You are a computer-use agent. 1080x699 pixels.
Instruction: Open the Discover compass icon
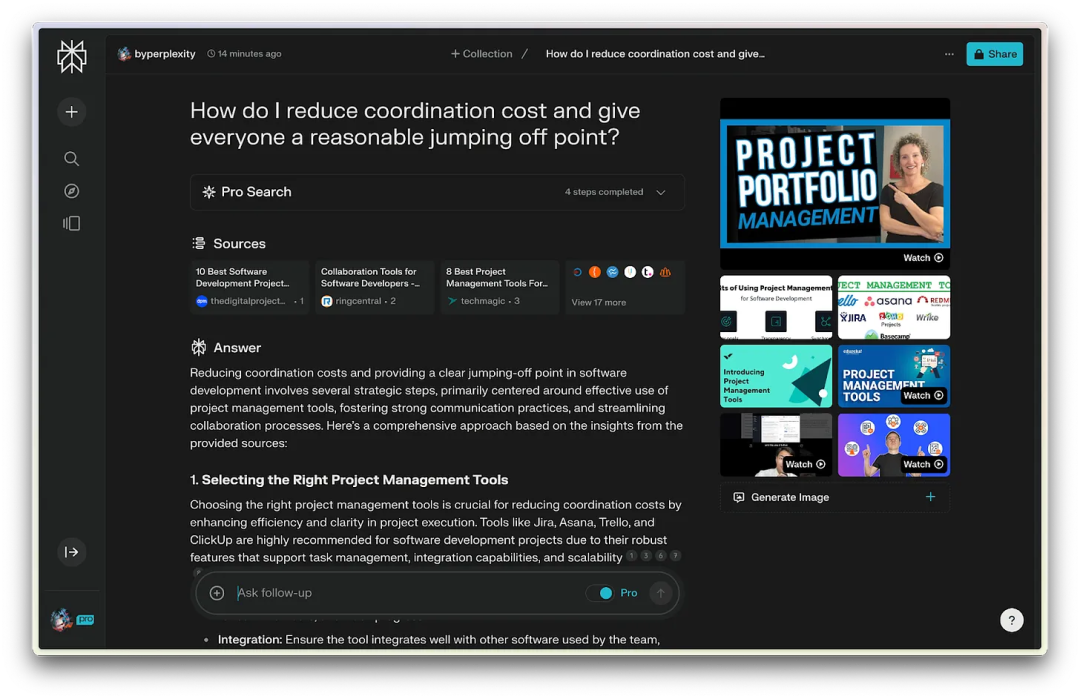[71, 191]
